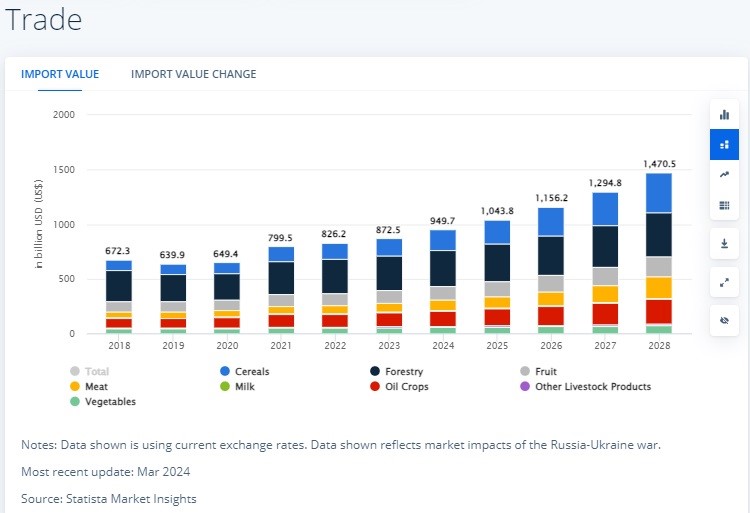The image size is (750, 513).
Task: Toggle Fruit series in legend
Action: coord(545,372)
